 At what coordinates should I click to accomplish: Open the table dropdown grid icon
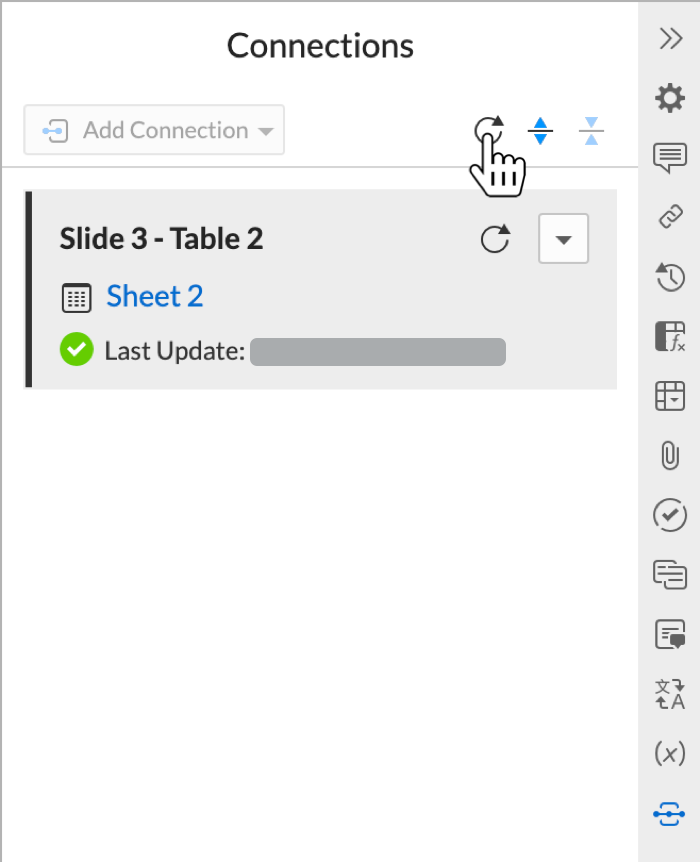tap(670, 396)
